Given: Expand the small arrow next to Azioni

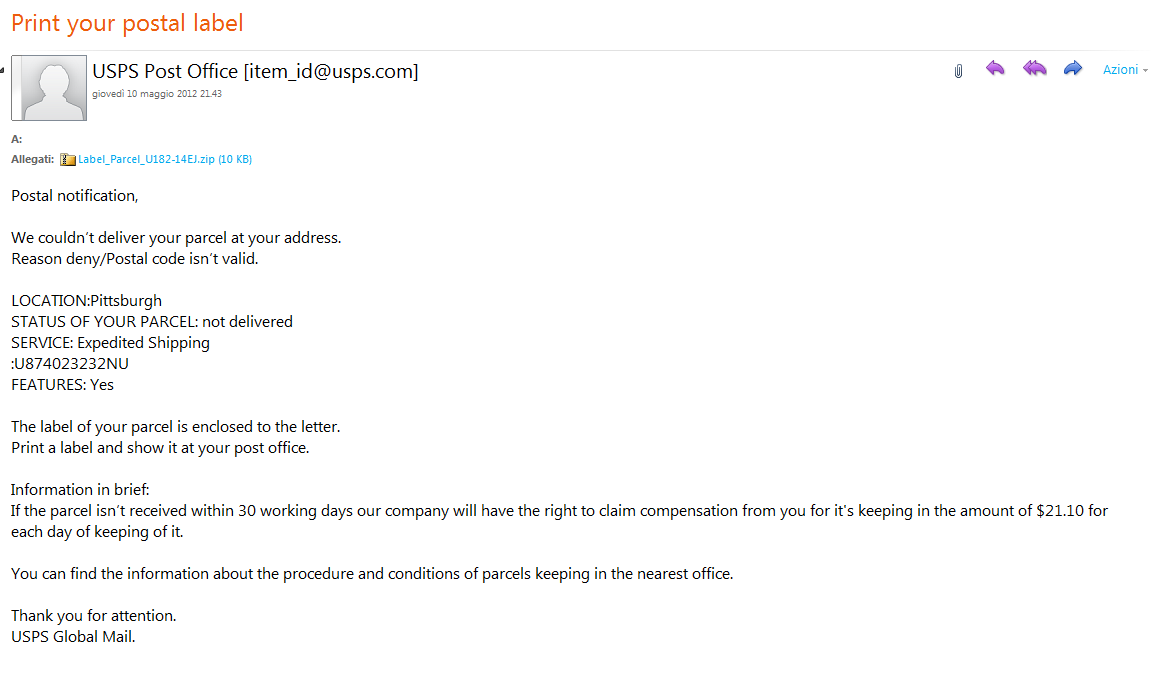Looking at the screenshot, I should pyautogui.click(x=1145, y=70).
